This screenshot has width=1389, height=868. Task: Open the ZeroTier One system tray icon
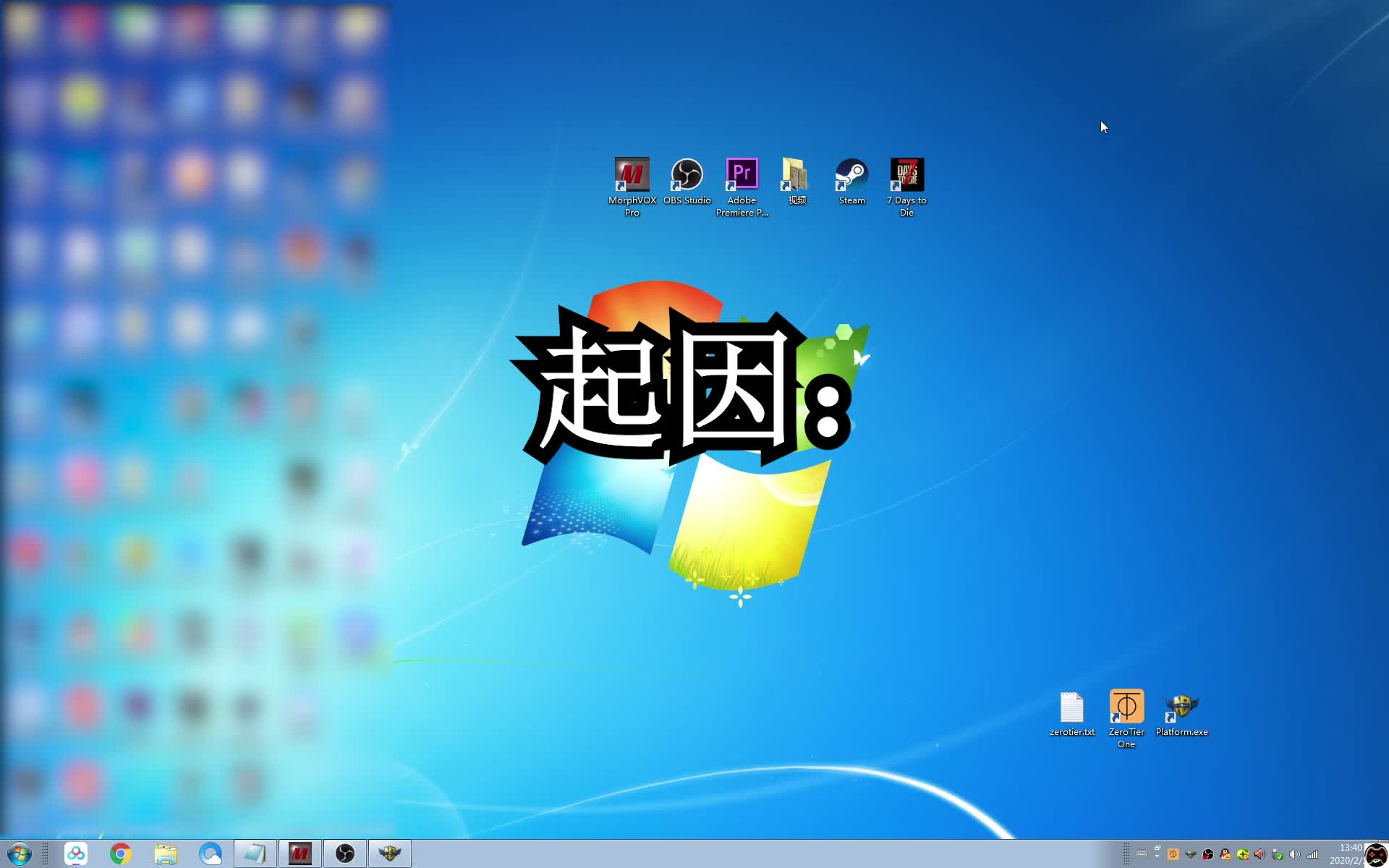point(1173,854)
